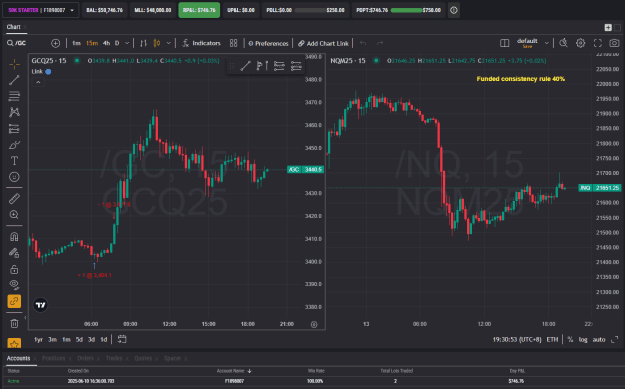Switch to the 1m timeframe
Image resolution: width=625 pixels, height=389 pixels.
pyautogui.click(x=77, y=43)
